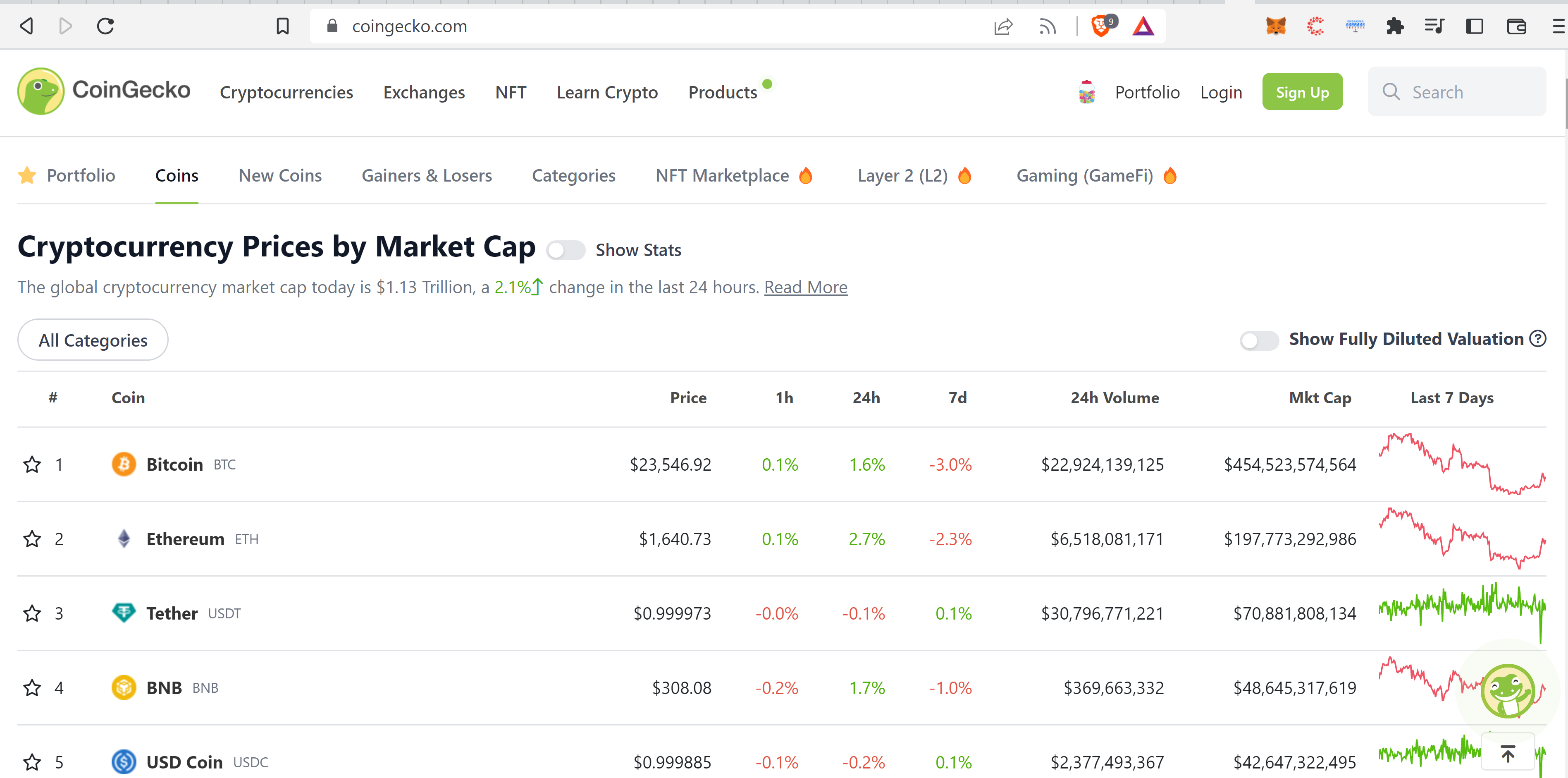Open the Bitcoin 7-day sparkline chart
Image resolution: width=1568 pixels, height=778 pixels.
tap(1462, 464)
